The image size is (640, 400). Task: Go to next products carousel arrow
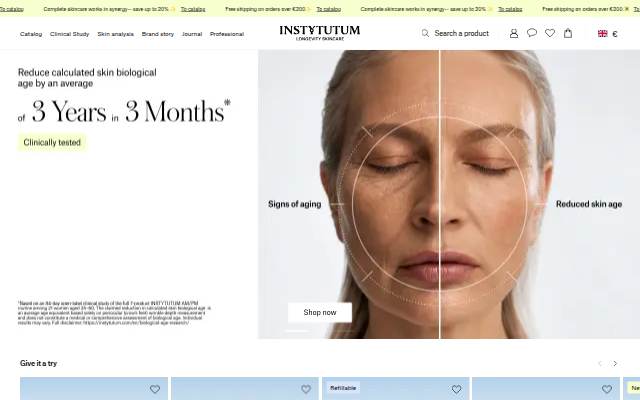point(615,363)
